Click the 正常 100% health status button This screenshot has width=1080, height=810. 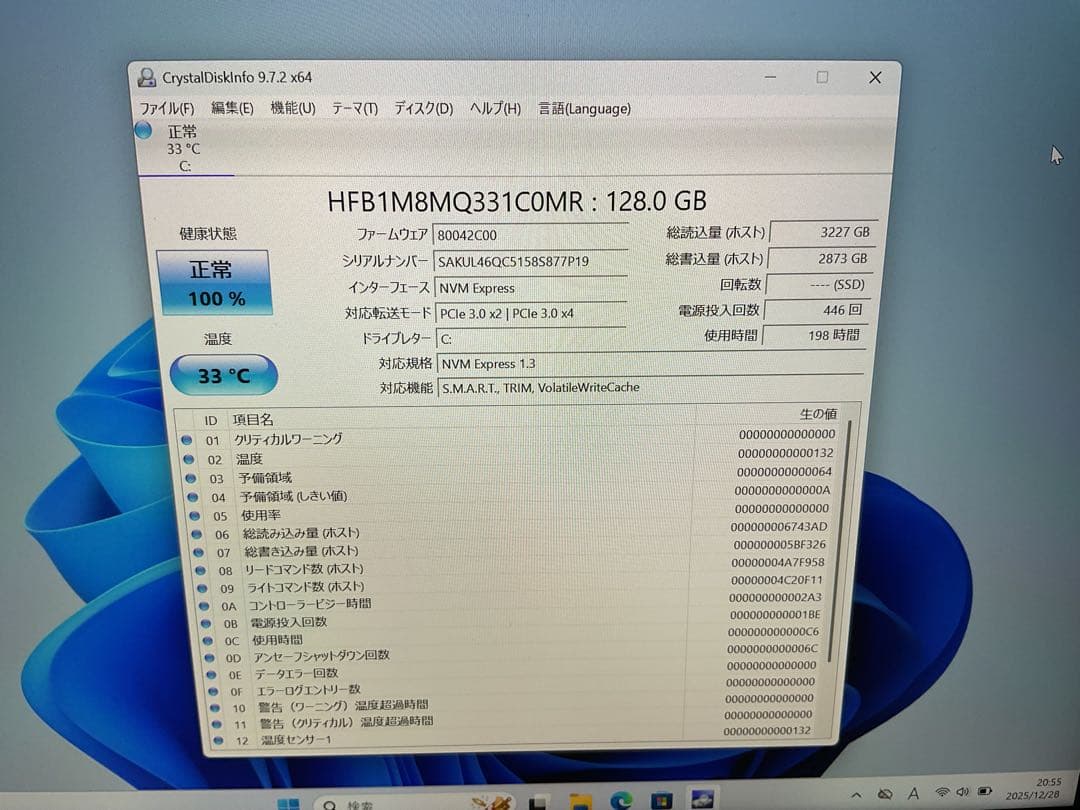(x=215, y=282)
